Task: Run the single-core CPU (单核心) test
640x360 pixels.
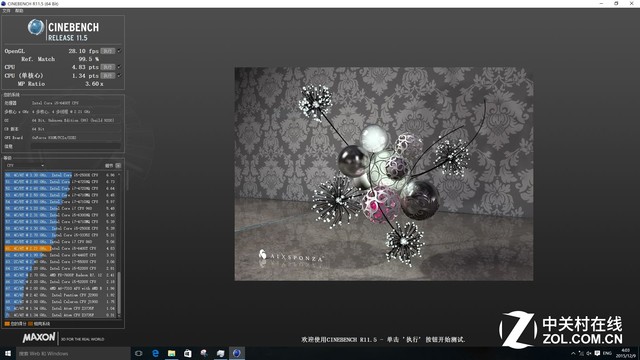Action: click(x=108, y=76)
